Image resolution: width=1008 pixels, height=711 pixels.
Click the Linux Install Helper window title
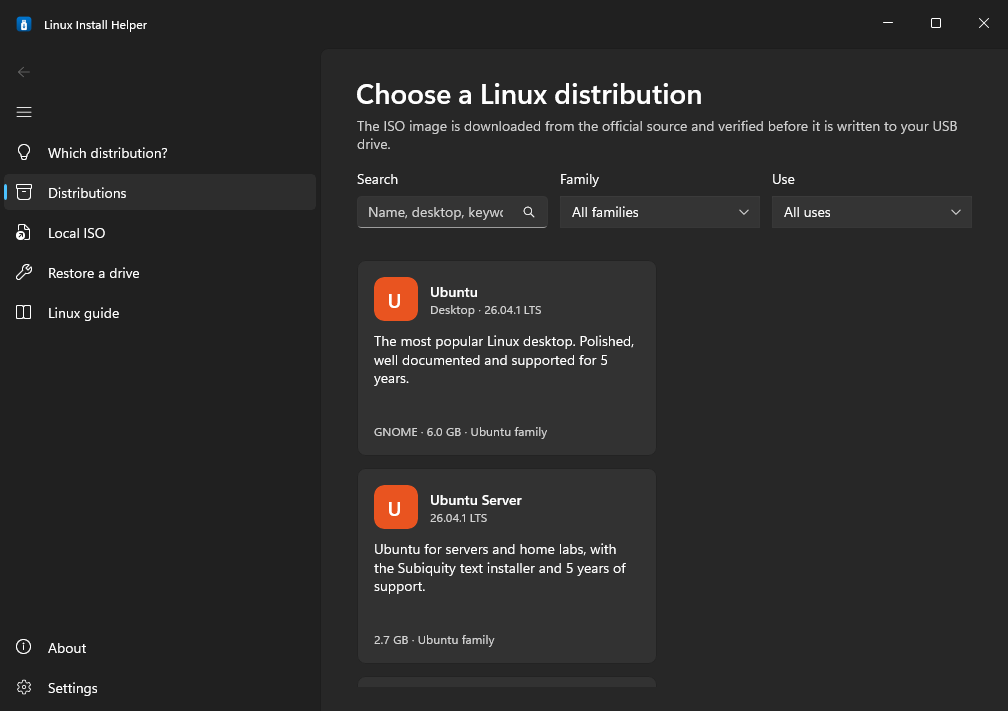pos(95,25)
